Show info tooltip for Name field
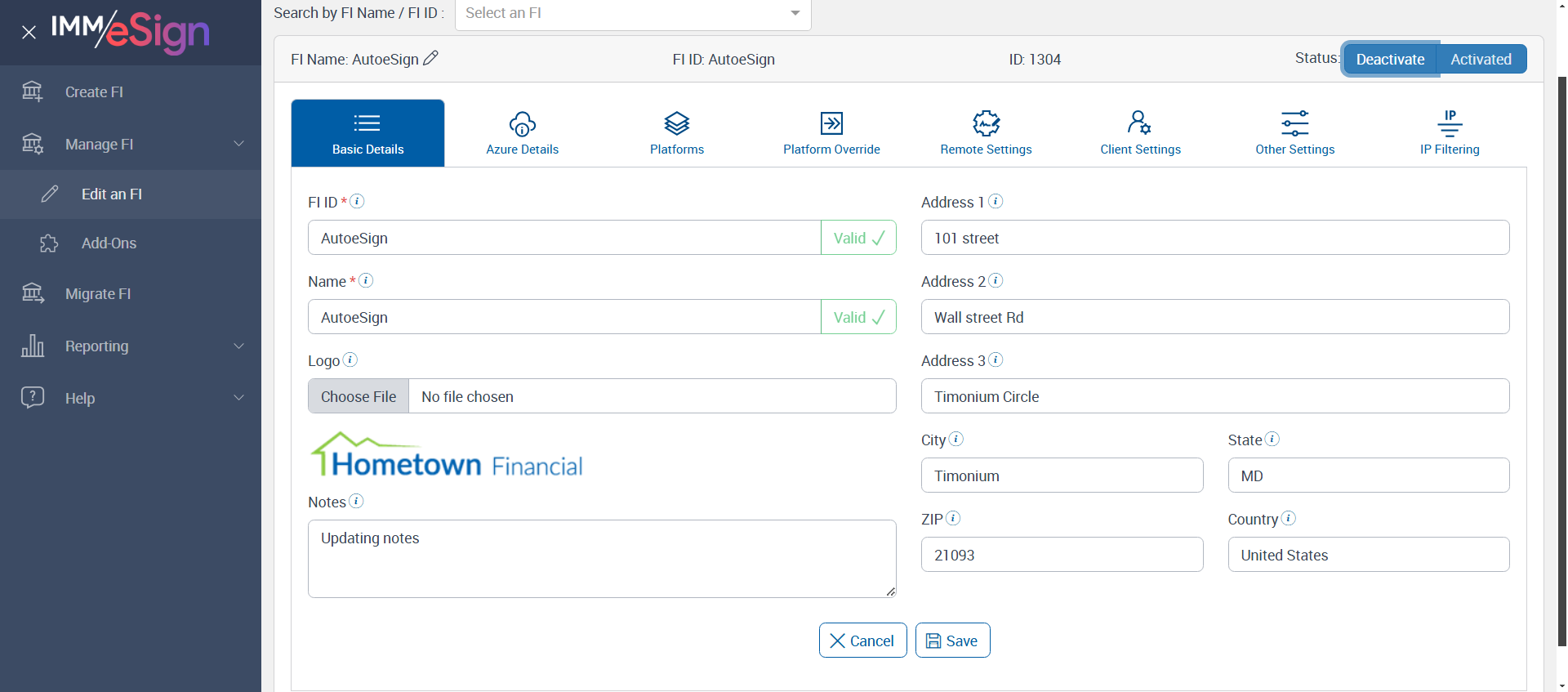1568x692 pixels. [x=366, y=280]
